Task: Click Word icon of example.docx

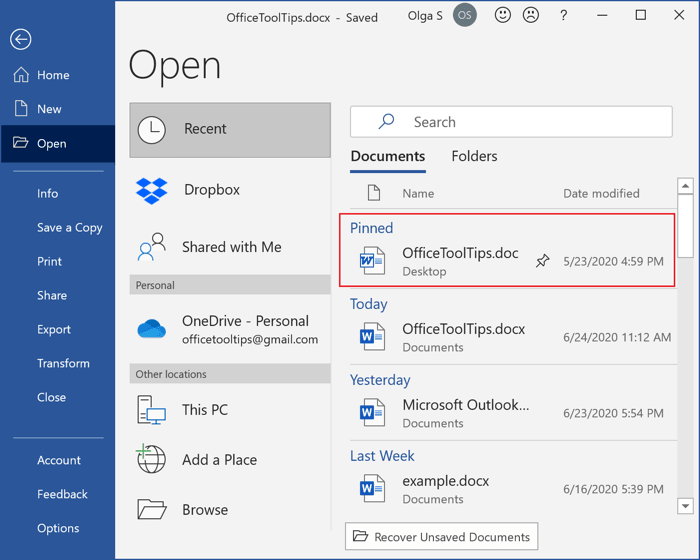Action: click(372, 488)
